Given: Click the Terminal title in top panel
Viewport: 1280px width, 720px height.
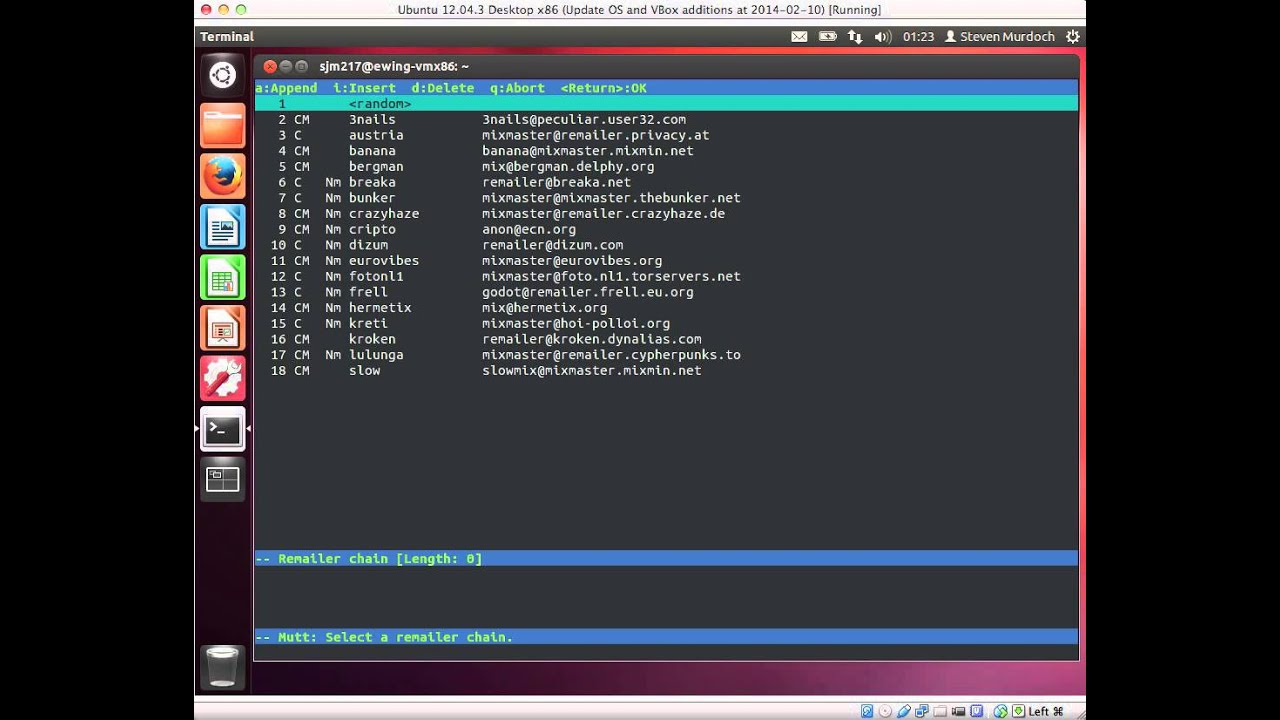Looking at the screenshot, I should pos(227,36).
